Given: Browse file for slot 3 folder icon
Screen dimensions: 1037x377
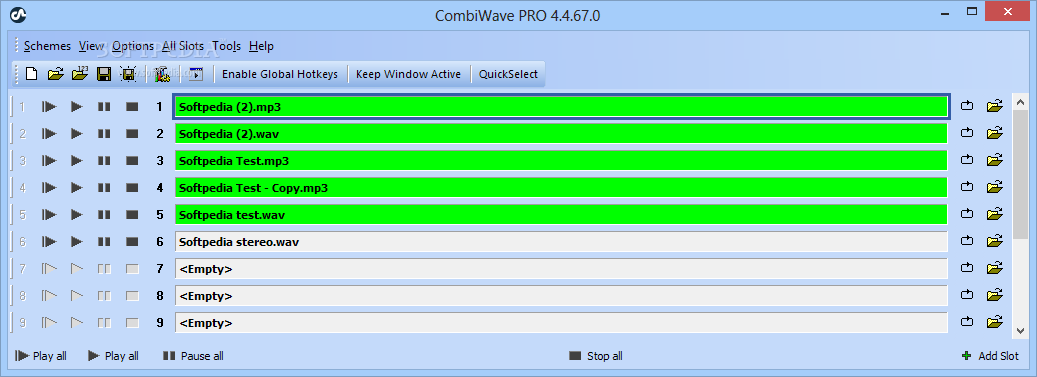Looking at the screenshot, I should 995,160.
